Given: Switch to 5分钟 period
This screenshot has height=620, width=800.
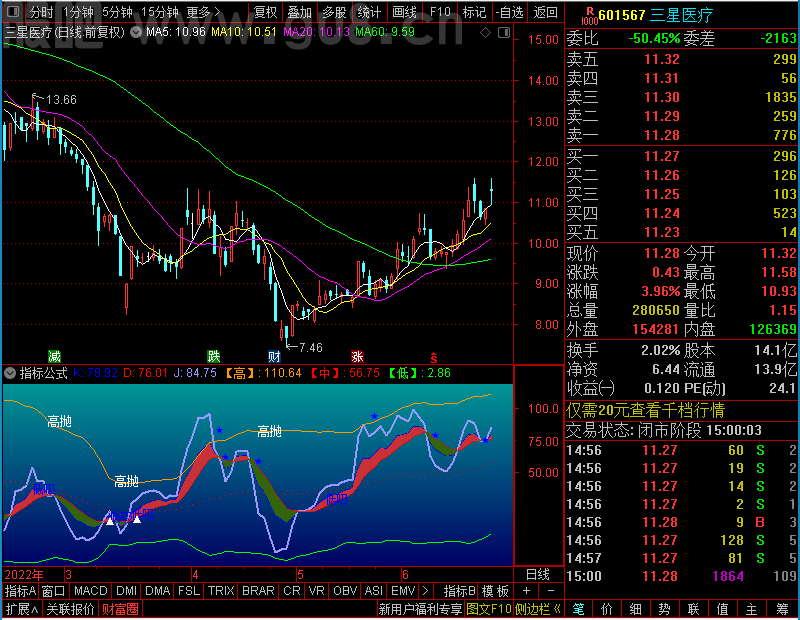Looking at the screenshot, I should coord(117,12).
